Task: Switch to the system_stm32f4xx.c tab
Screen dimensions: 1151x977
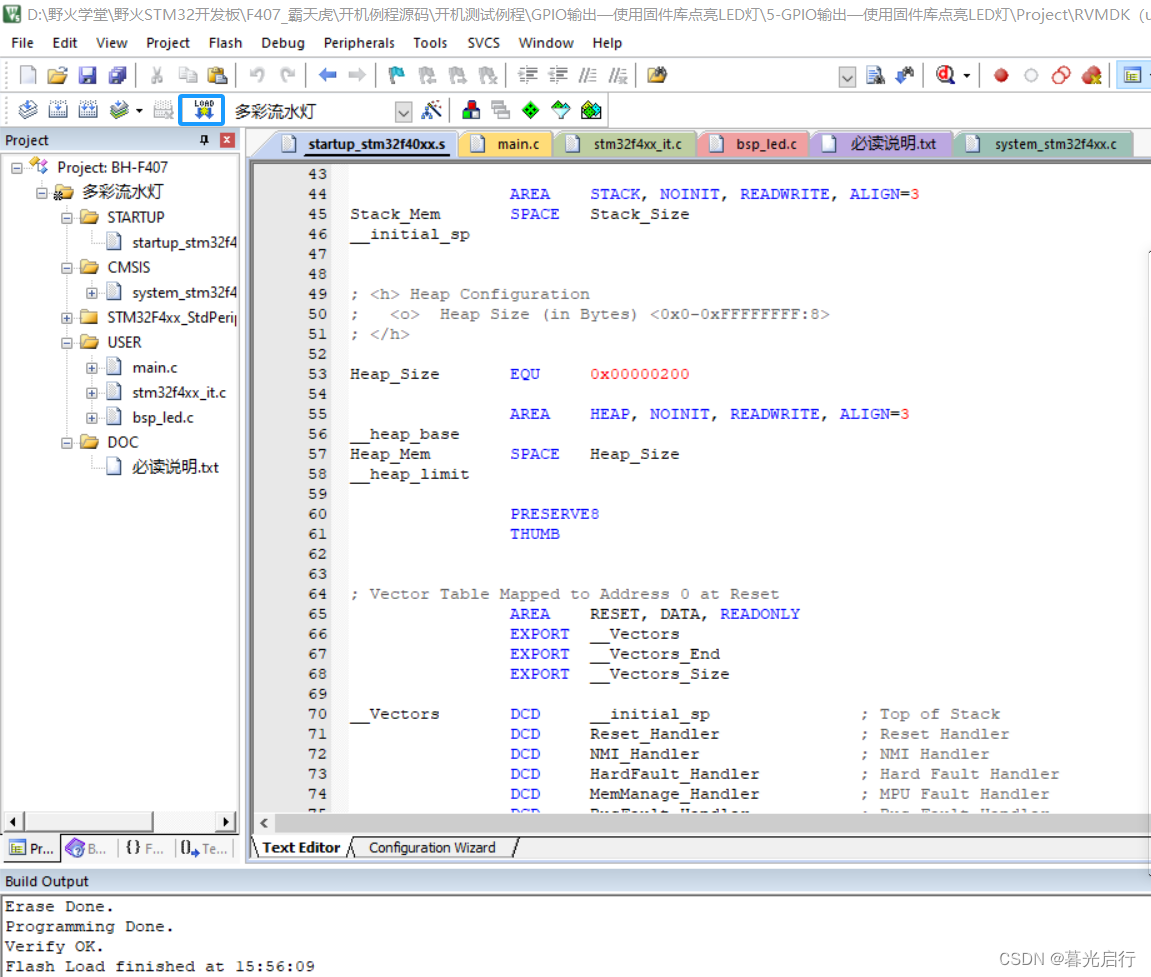Action: pos(1043,144)
